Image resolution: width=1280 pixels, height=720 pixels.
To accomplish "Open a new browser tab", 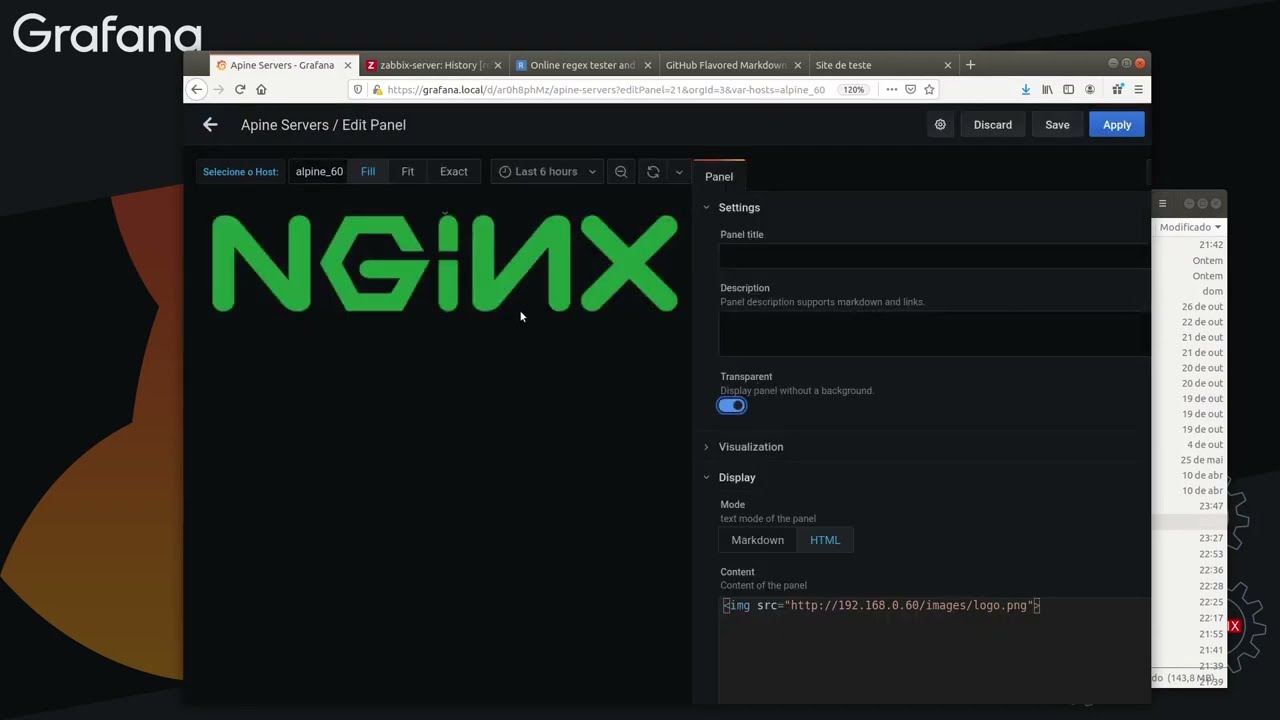I will coord(970,65).
